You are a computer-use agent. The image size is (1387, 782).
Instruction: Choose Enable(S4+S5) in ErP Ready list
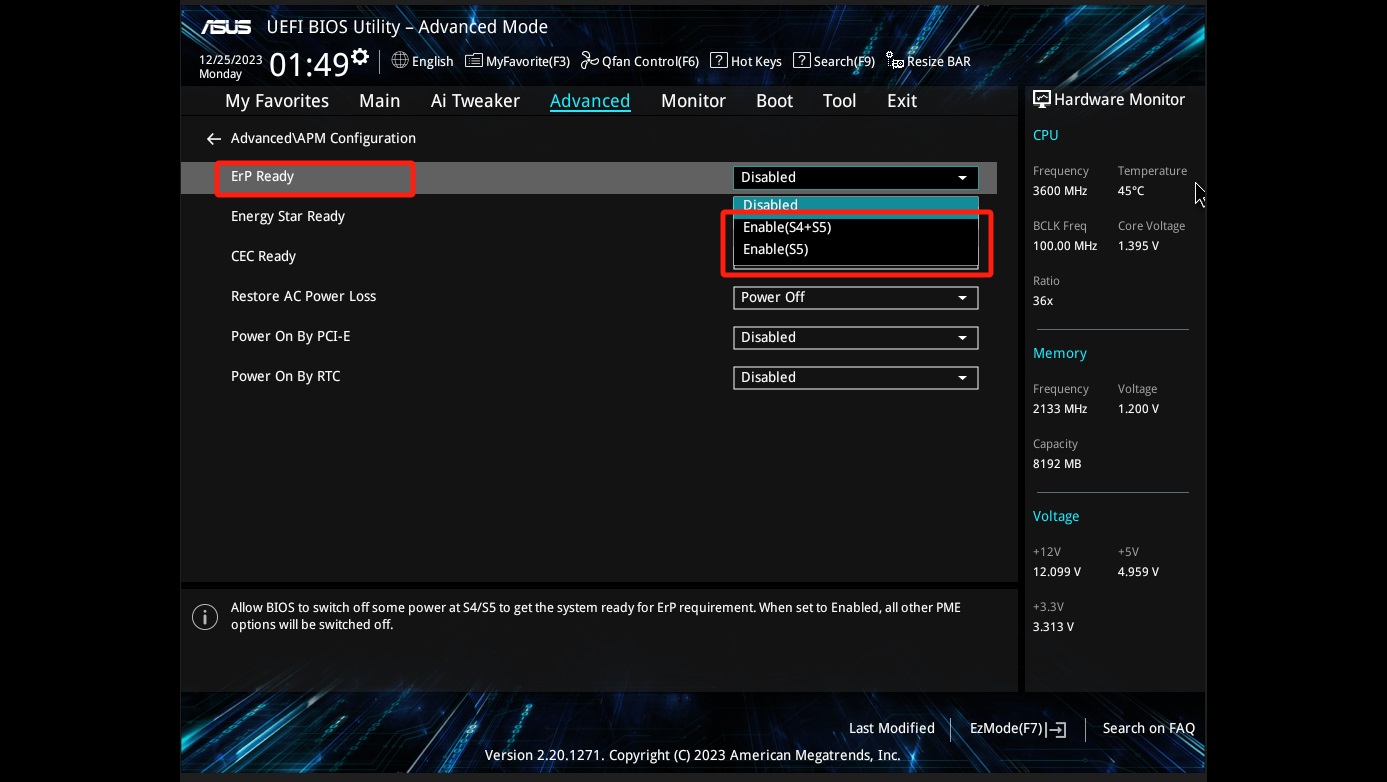pyautogui.click(x=855, y=227)
